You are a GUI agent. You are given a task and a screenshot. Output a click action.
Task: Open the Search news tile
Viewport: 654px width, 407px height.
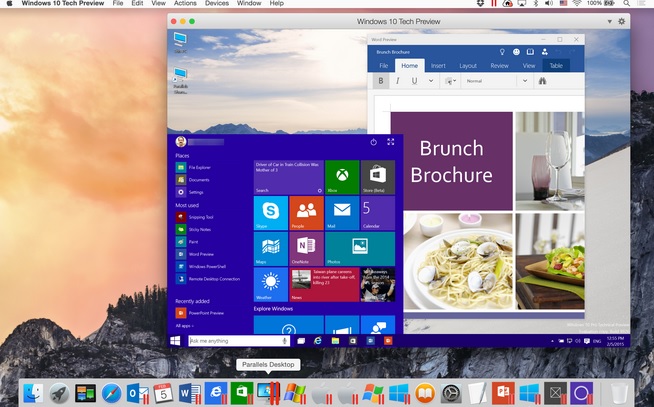(x=289, y=177)
